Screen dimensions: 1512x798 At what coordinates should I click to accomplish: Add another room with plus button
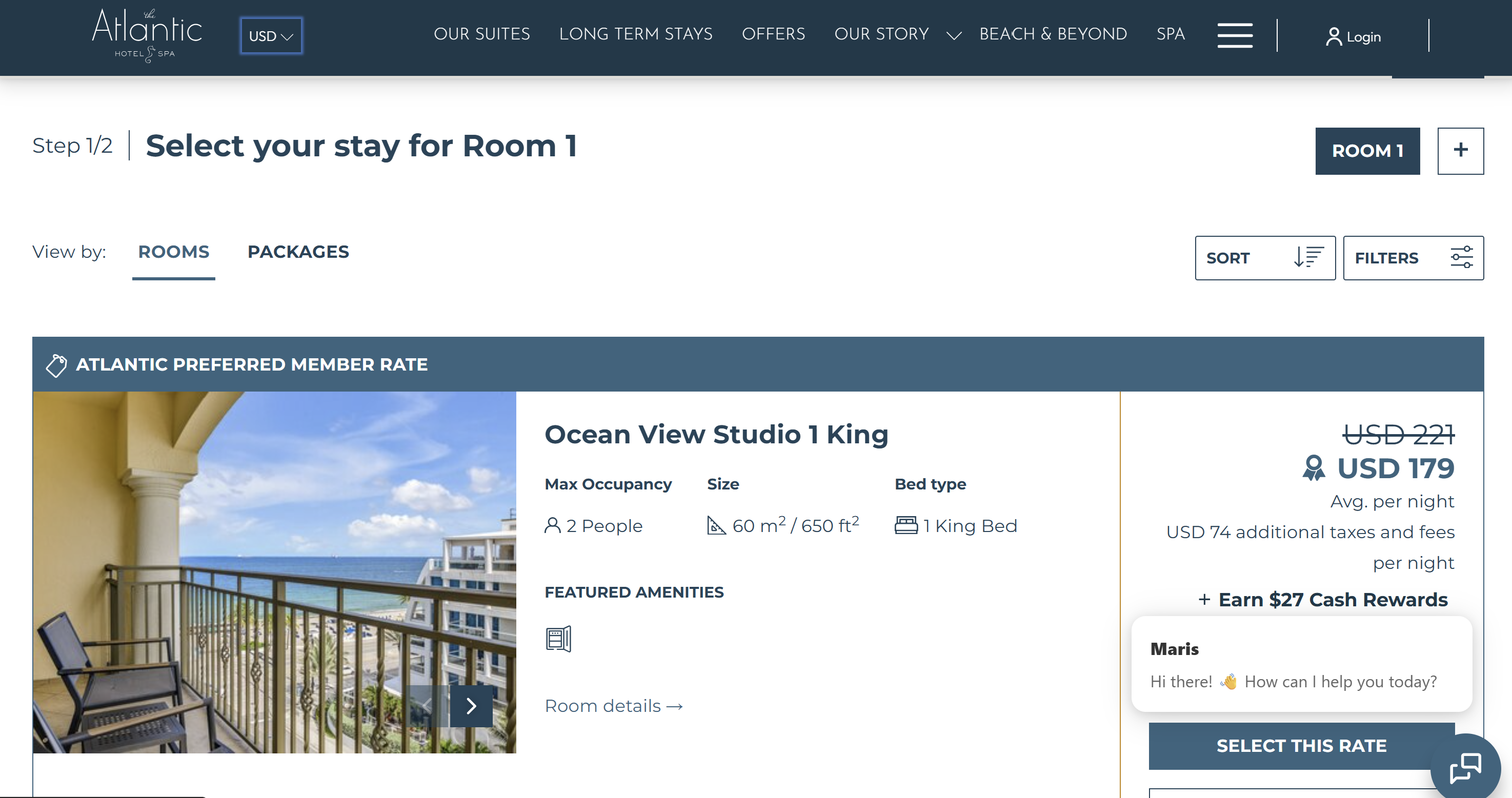(x=1460, y=151)
